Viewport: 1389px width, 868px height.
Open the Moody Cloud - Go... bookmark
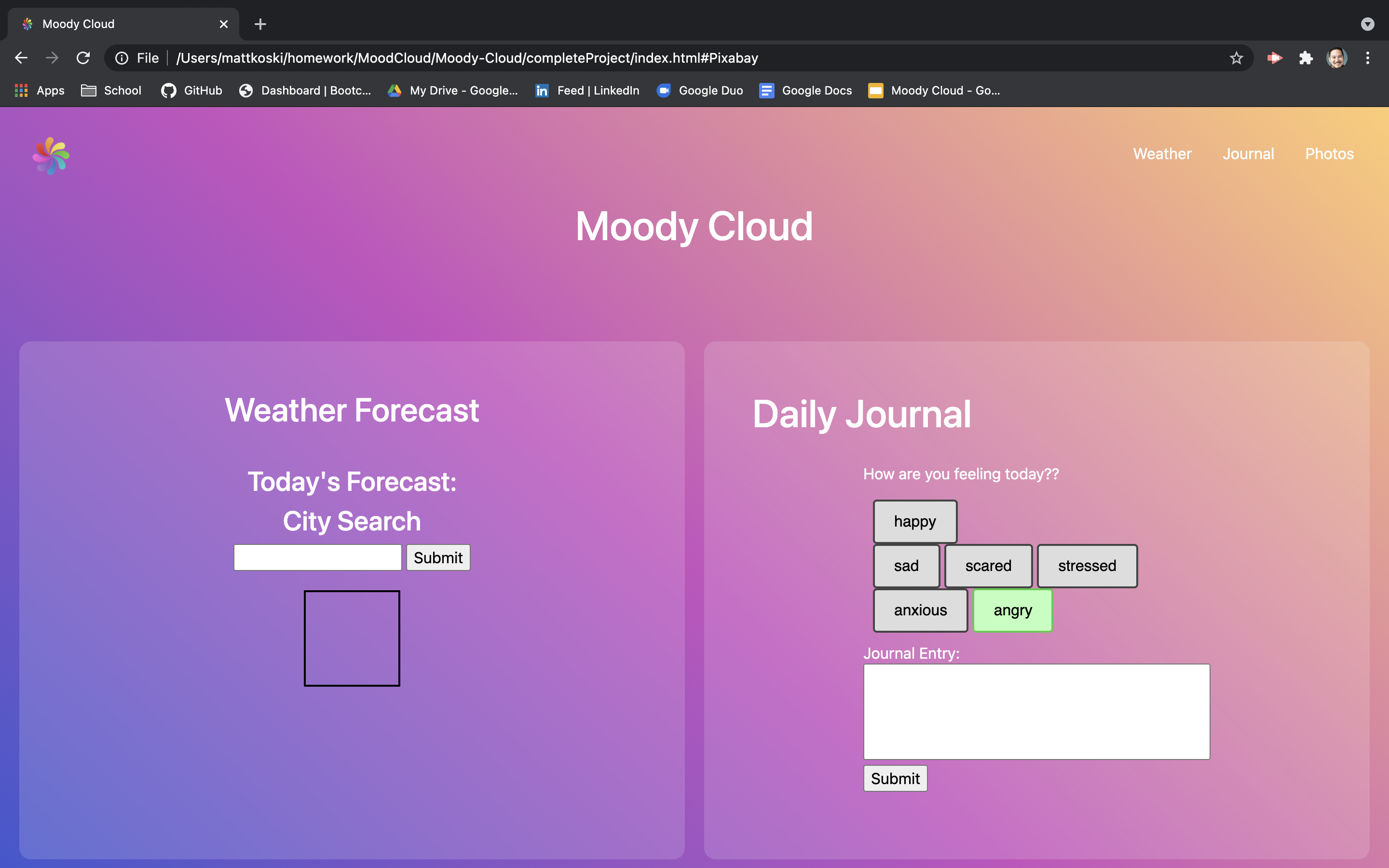934,91
